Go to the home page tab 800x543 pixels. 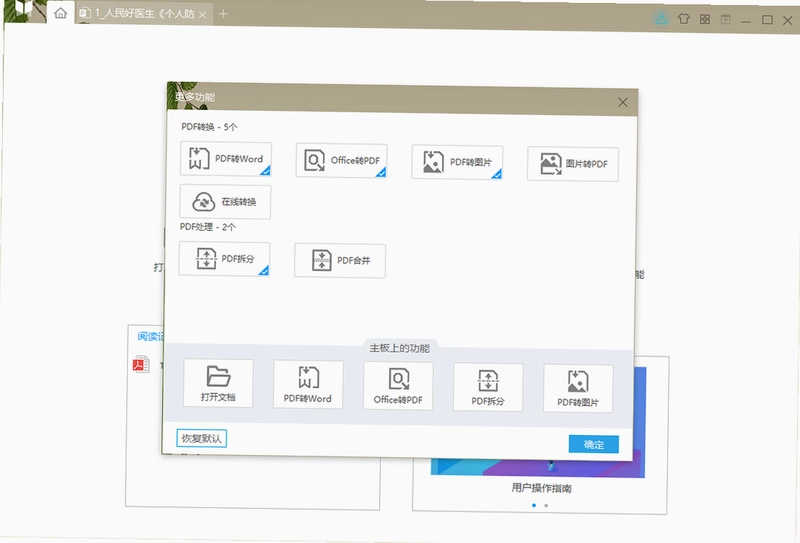click(x=61, y=13)
